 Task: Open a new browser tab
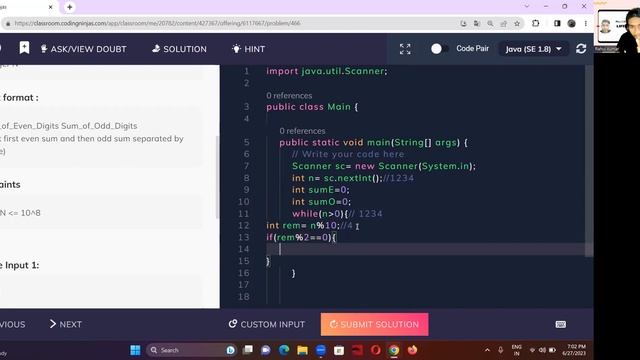tap(69, 7)
